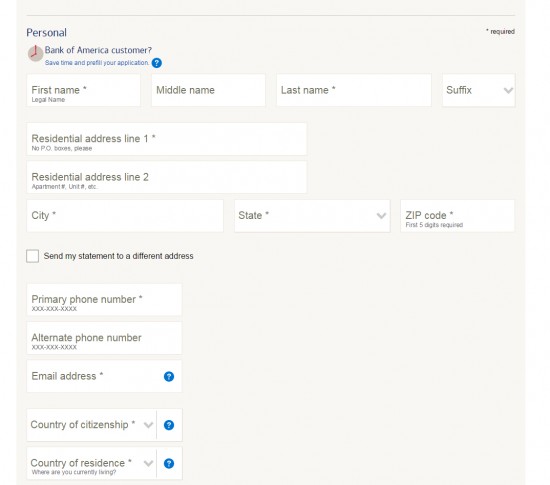Image resolution: width=550 pixels, height=485 pixels.
Task: Focus the First name field
Action: click(83, 90)
